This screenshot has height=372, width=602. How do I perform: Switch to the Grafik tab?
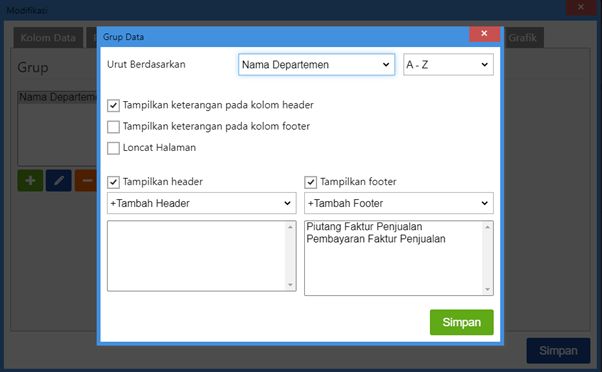coord(523,38)
